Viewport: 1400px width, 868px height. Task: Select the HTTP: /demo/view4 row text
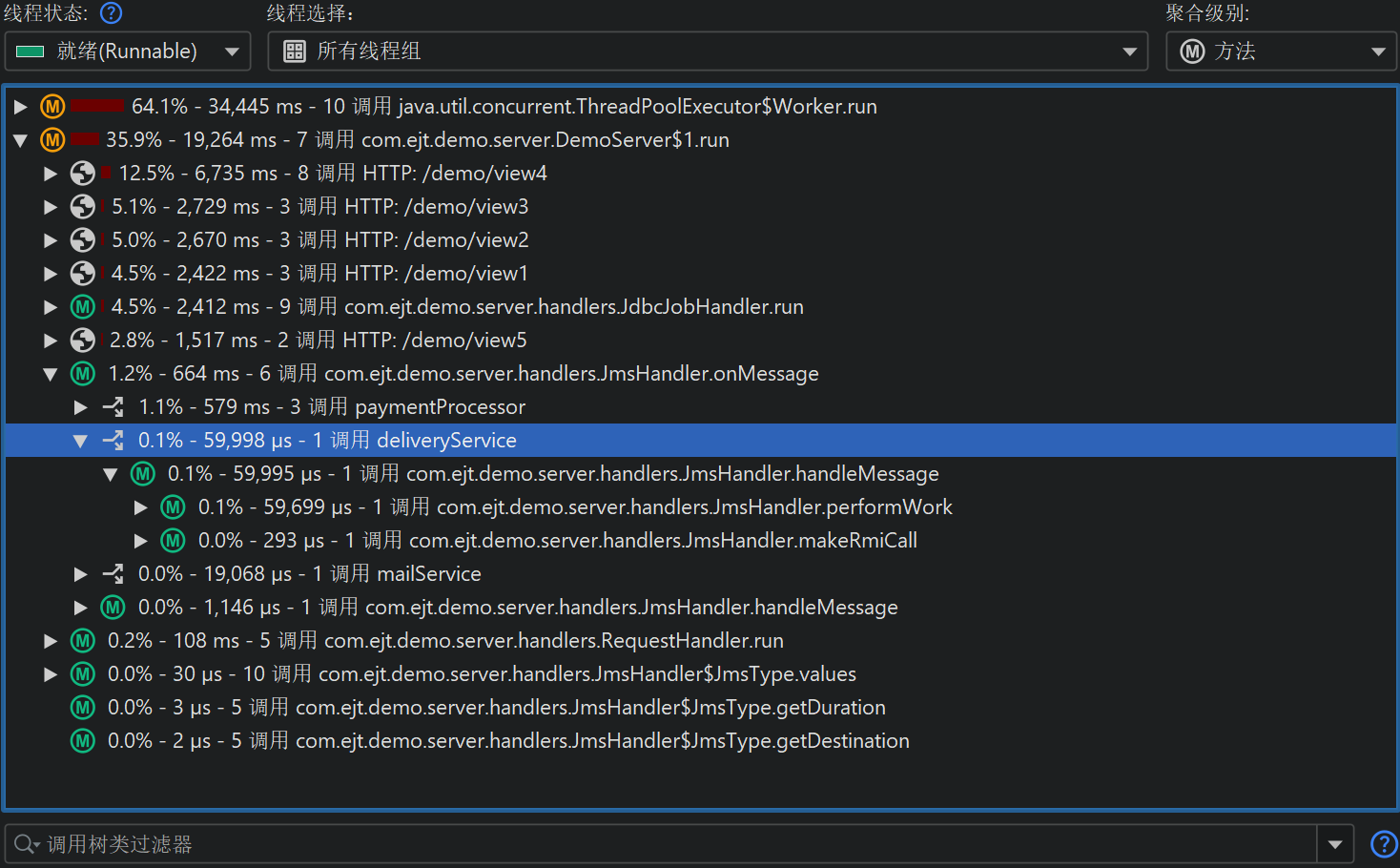[333, 174]
